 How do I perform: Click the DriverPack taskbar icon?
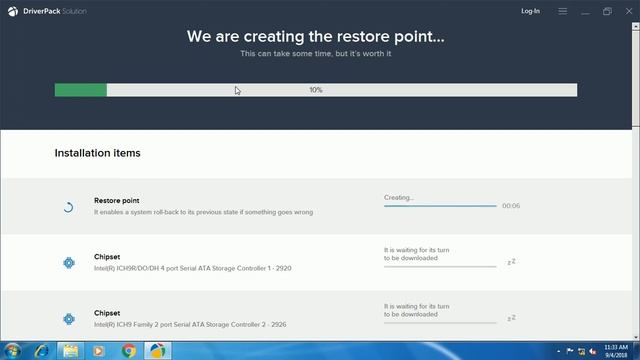158,351
